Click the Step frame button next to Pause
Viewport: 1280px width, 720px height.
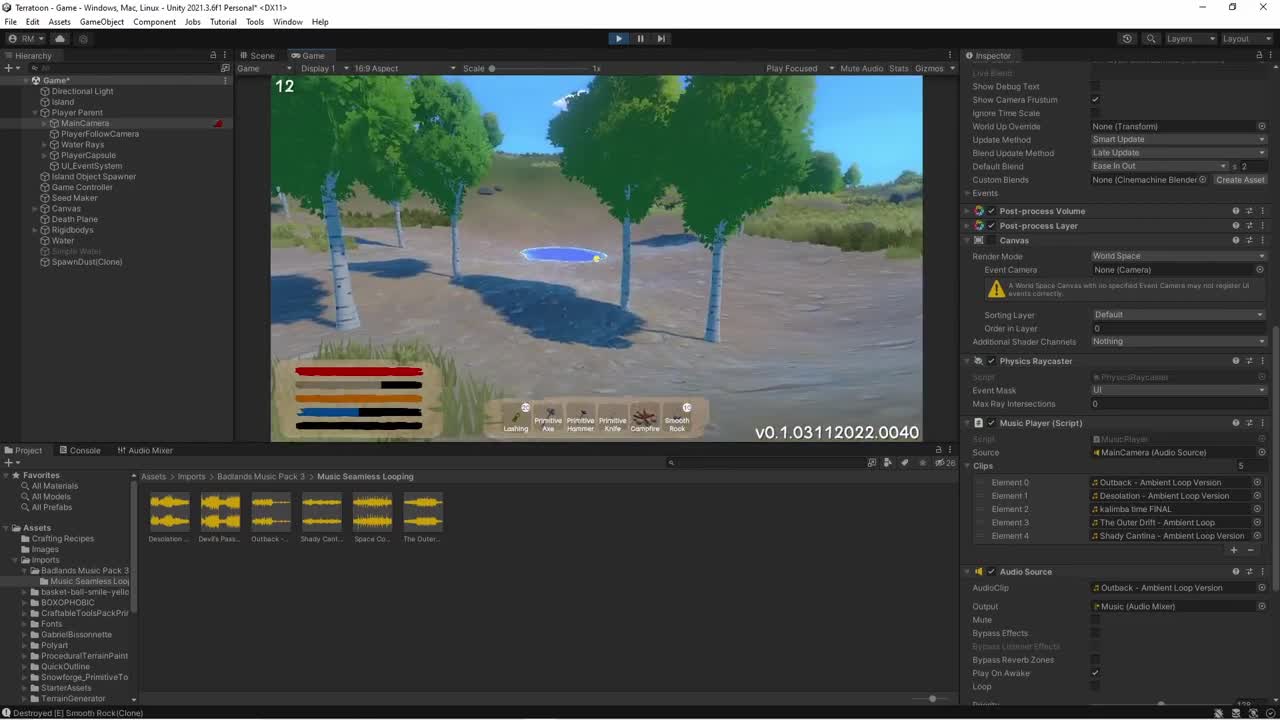(x=661, y=38)
